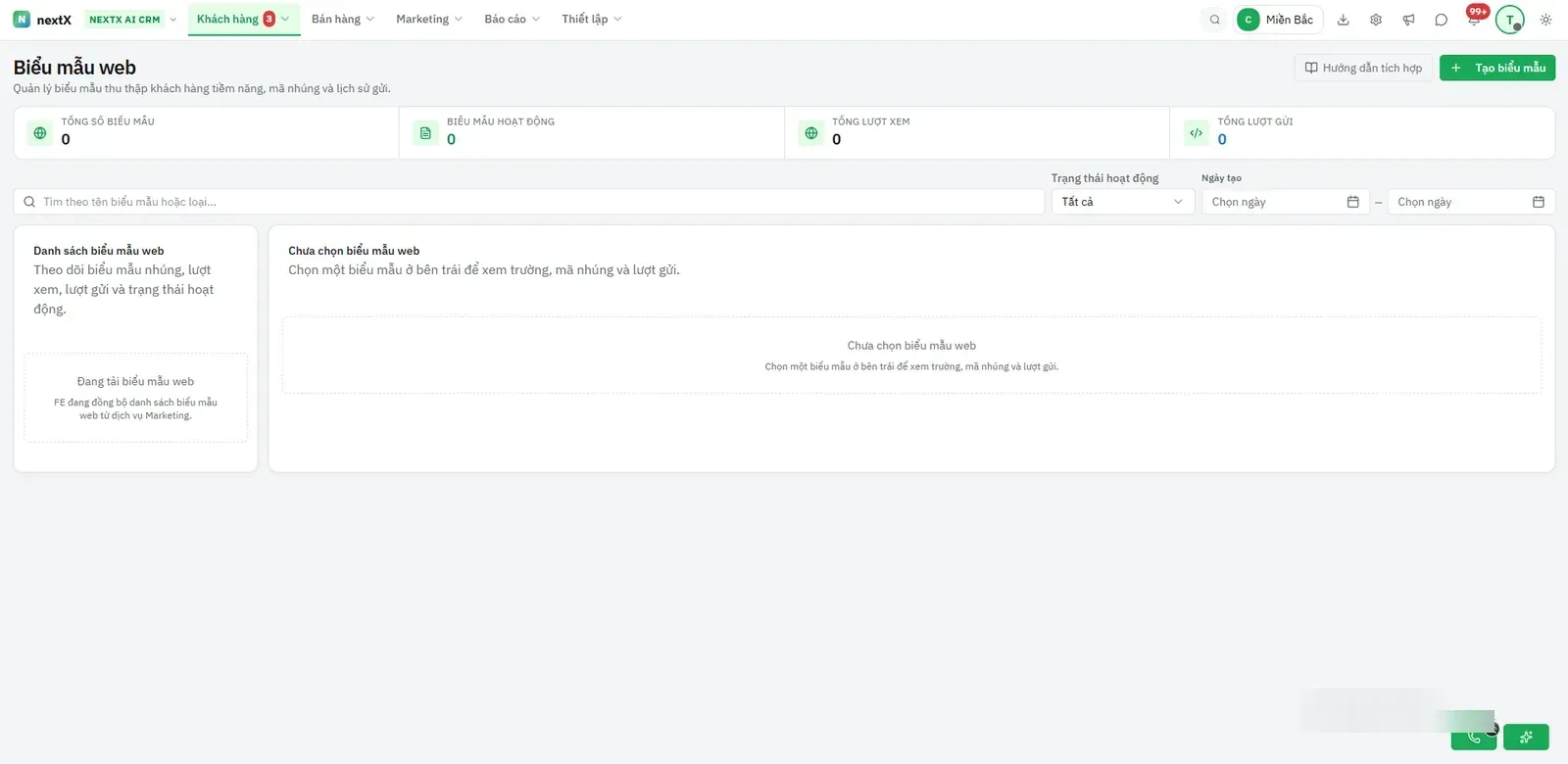Click the globe icon for Tổng số biểu mẫu
1568x764 pixels.
coord(40,133)
